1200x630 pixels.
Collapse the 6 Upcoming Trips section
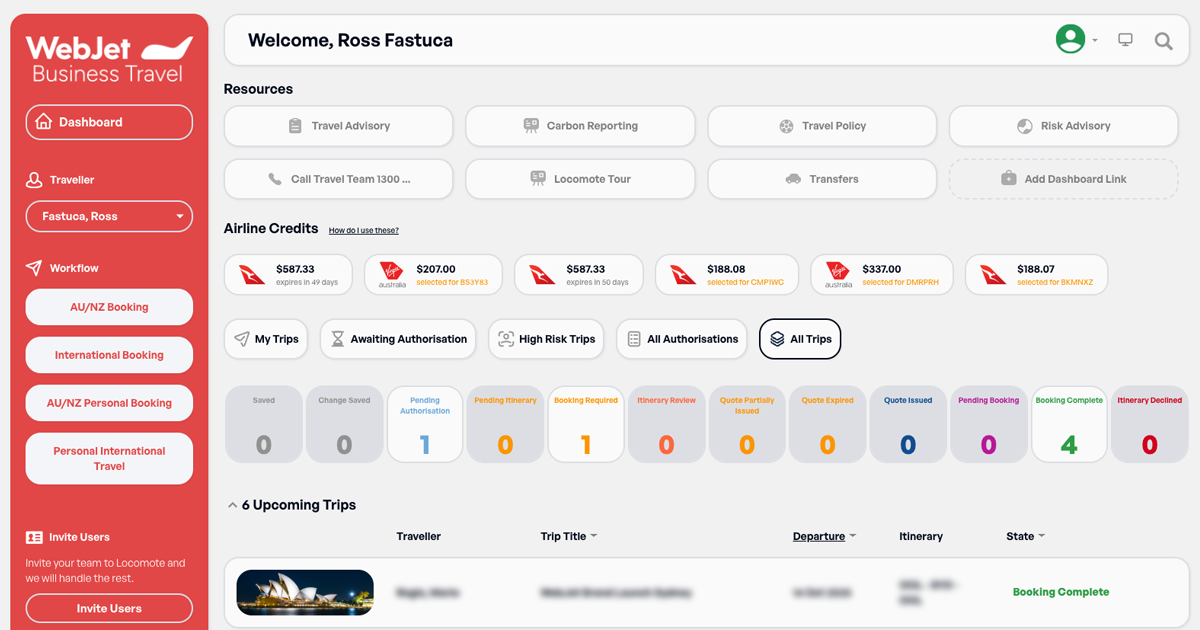(233, 505)
